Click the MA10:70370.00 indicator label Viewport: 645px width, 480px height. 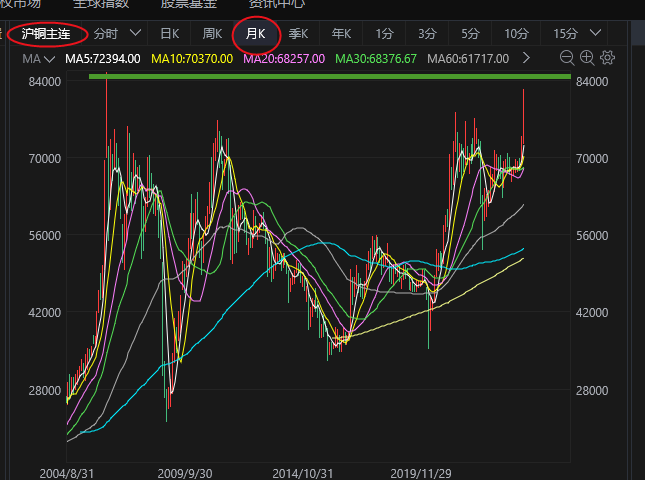point(192,59)
